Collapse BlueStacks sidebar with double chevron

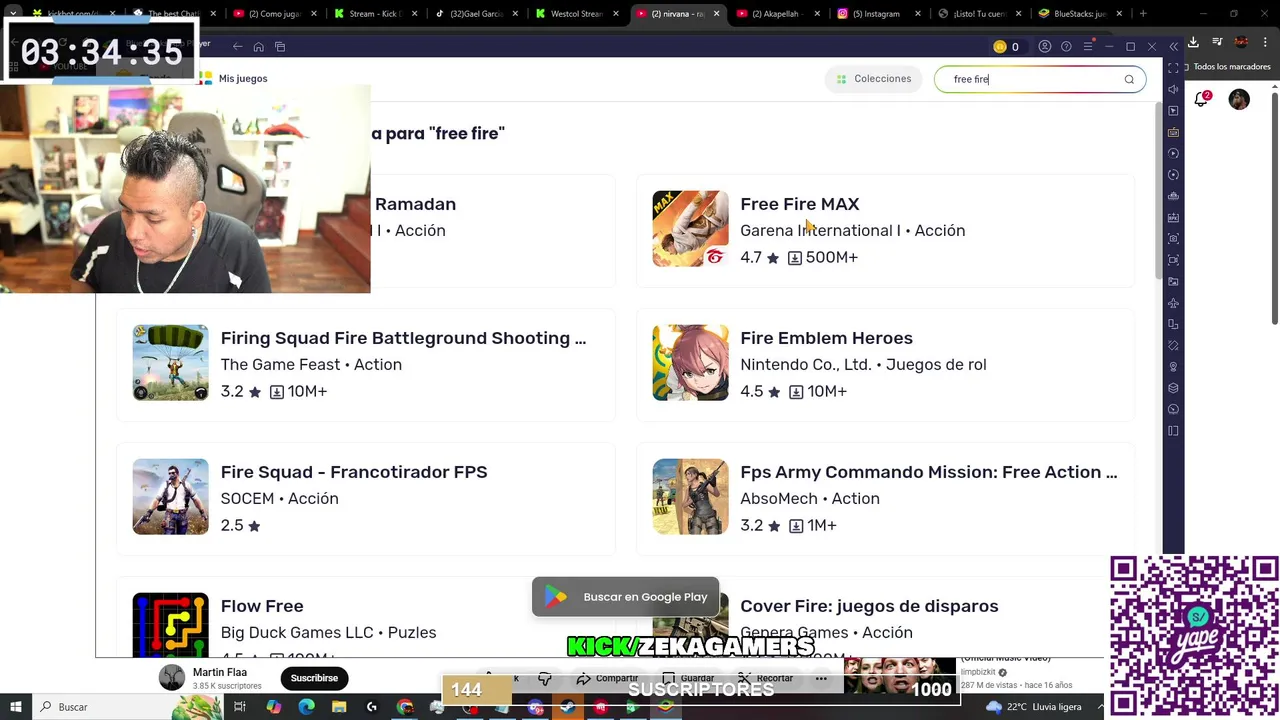(1174, 47)
